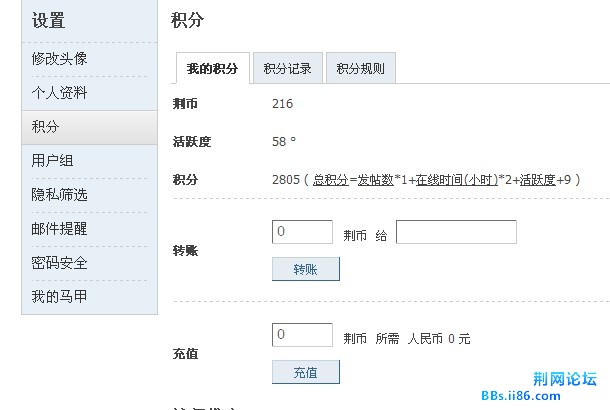Open 隐私筛选 from the sidebar
The height and width of the screenshot is (410, 610).
pos(59,194)
